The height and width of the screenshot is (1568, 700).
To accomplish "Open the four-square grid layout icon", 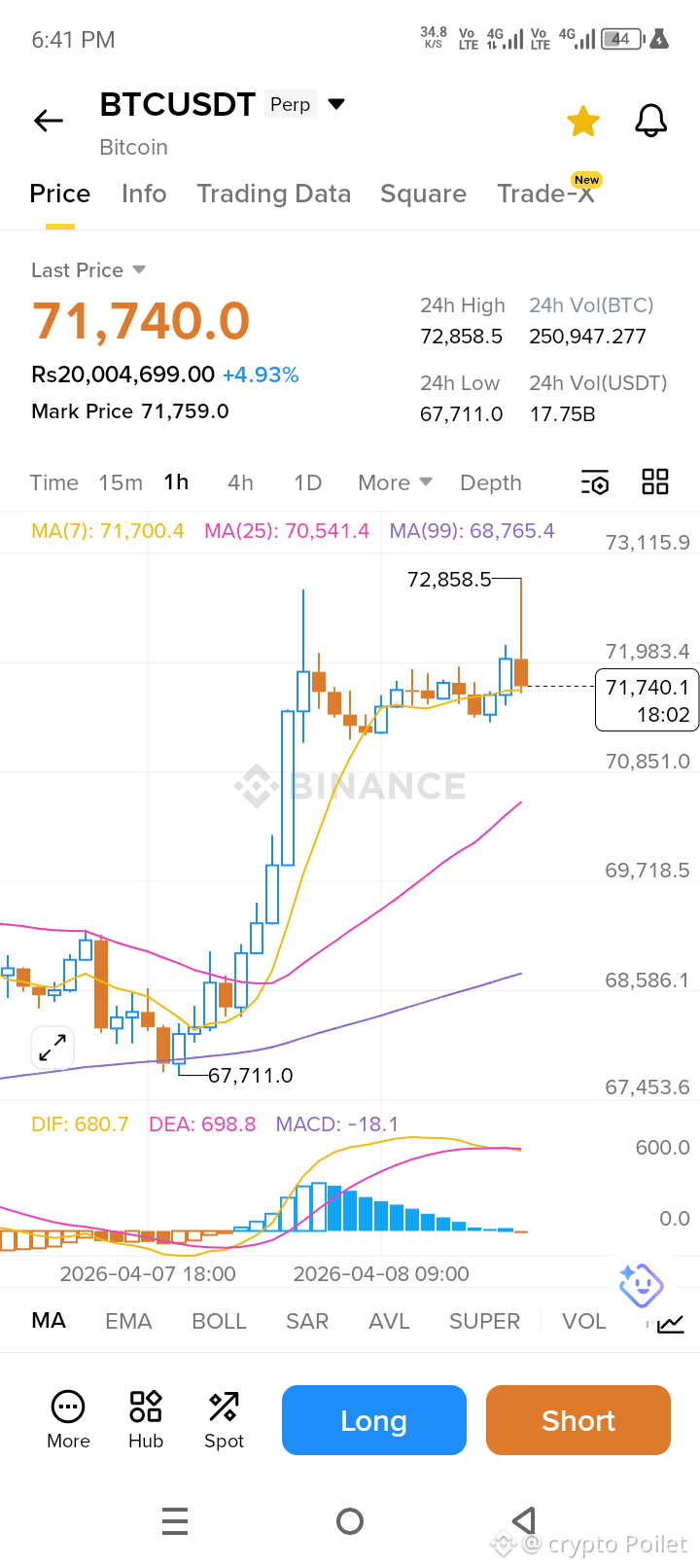I will pyautogui.click(x=655, y=481).
